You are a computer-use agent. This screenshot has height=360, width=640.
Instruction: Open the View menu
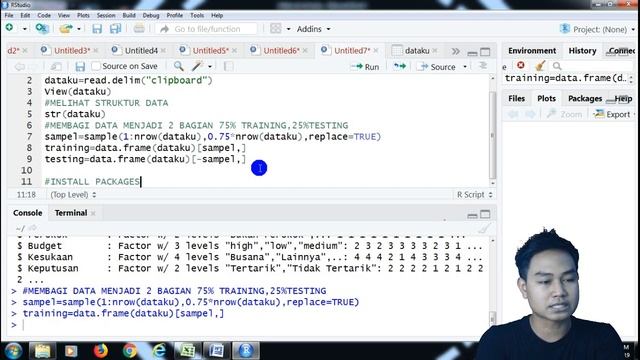tap(64, 16)
